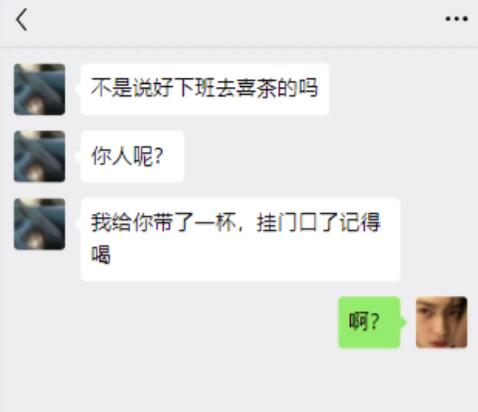478x412 pixels.
Task: Select the long message about 挂门口了记得喝
Action: (x=240, y=240)
